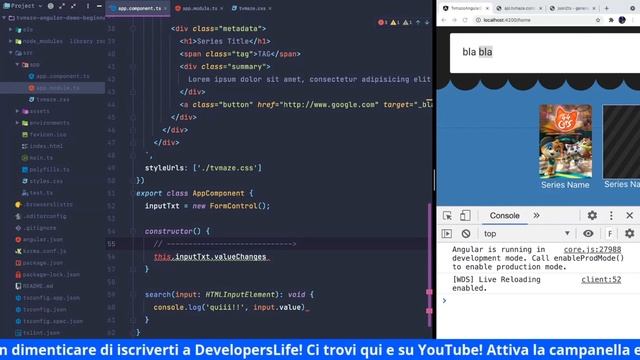Viewport: 640px width, 360px height.
Task: Click Chrome back button
Action: pos(444,20)
